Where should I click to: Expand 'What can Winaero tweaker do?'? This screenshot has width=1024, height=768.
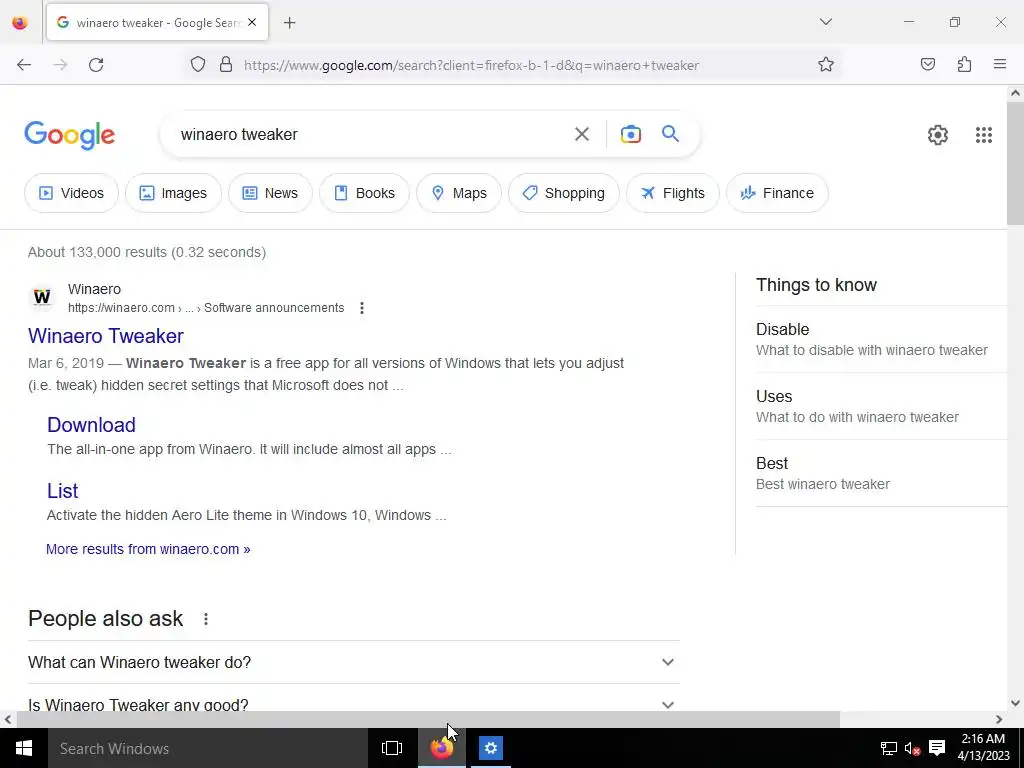point(353,662)
